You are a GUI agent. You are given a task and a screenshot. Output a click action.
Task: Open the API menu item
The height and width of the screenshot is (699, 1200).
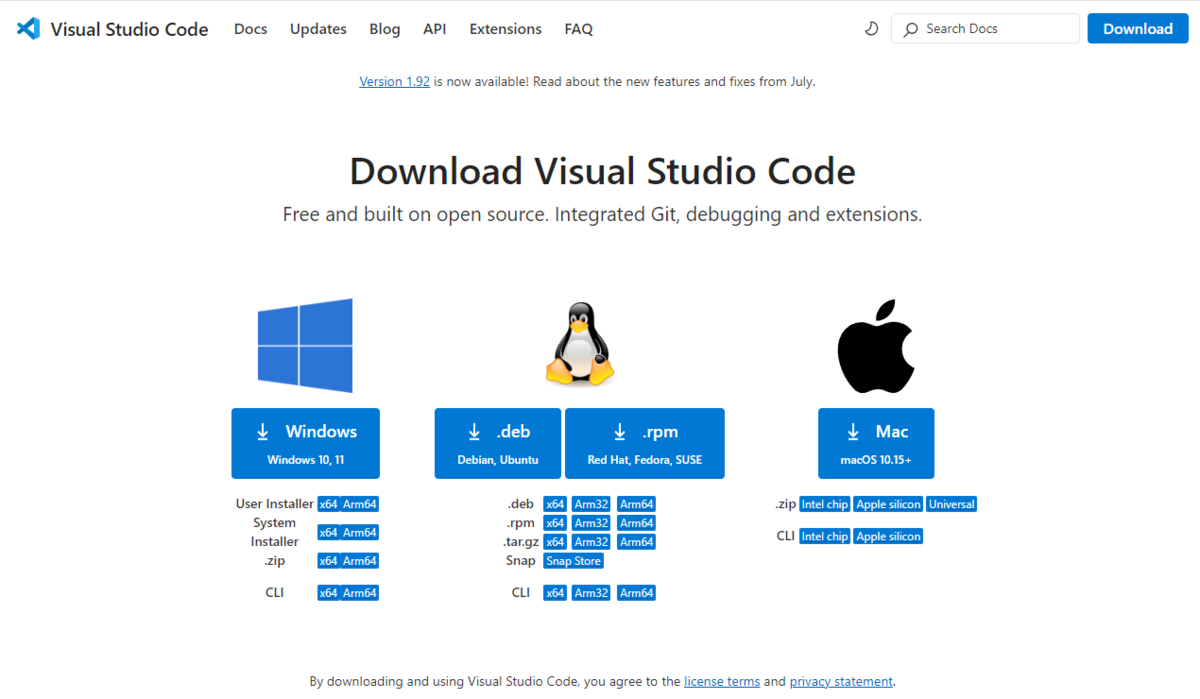click(434, 29)
